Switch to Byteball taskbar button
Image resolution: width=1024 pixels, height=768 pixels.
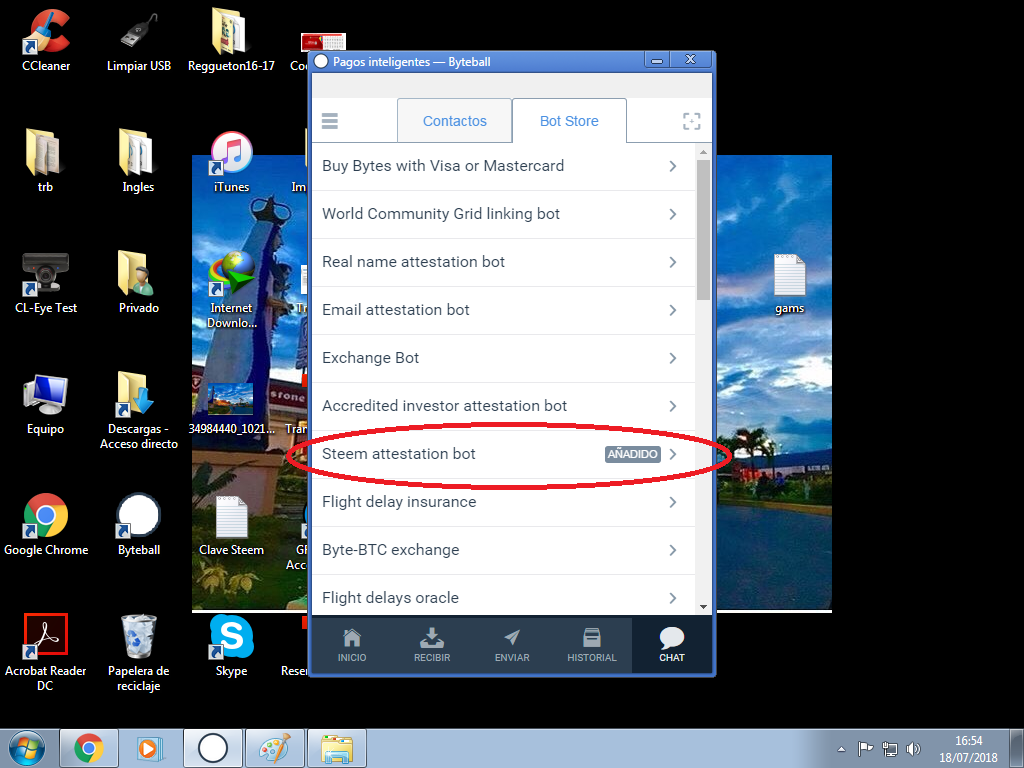[212, 748]
